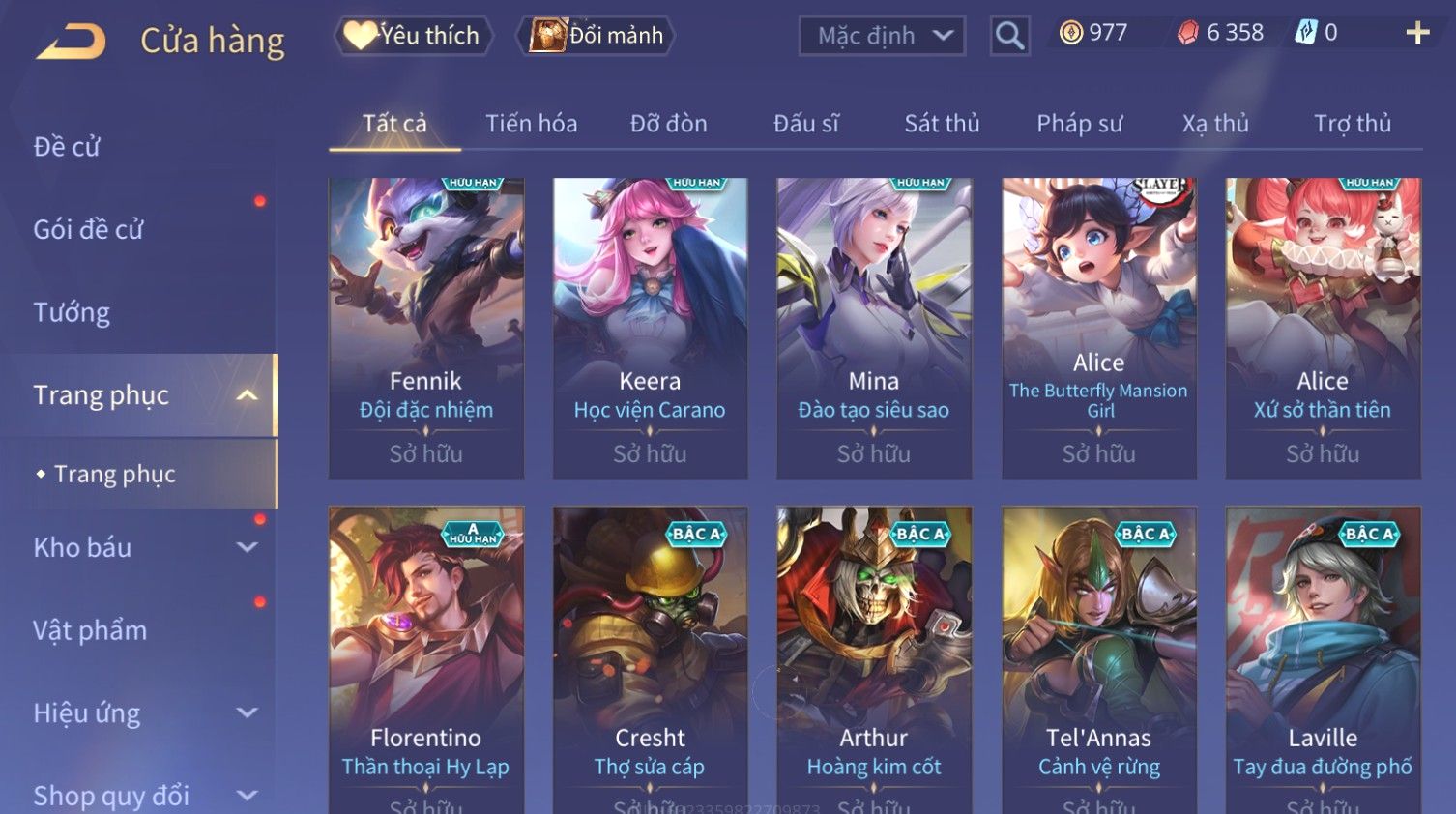
Task: Switch to the Sát thủ tab
Action: pos(942,124)
